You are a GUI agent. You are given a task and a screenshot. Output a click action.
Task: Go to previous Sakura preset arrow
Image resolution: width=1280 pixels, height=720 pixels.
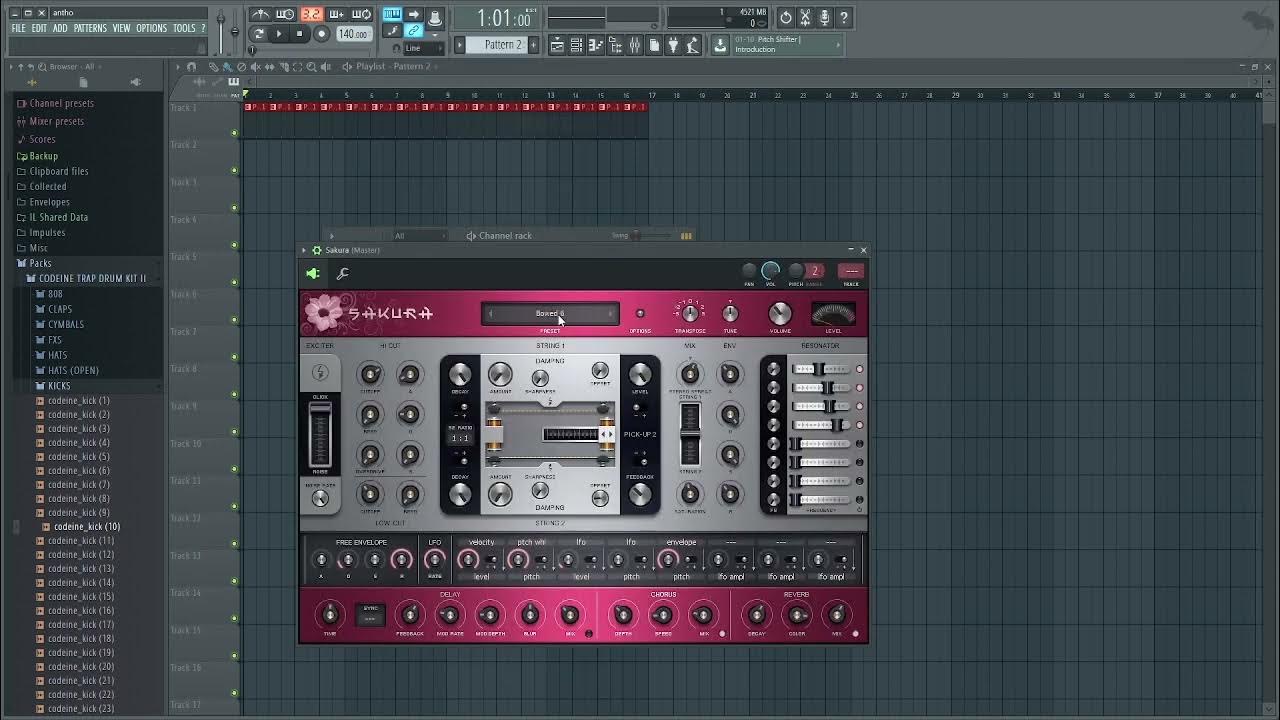[x=490, y=313]
